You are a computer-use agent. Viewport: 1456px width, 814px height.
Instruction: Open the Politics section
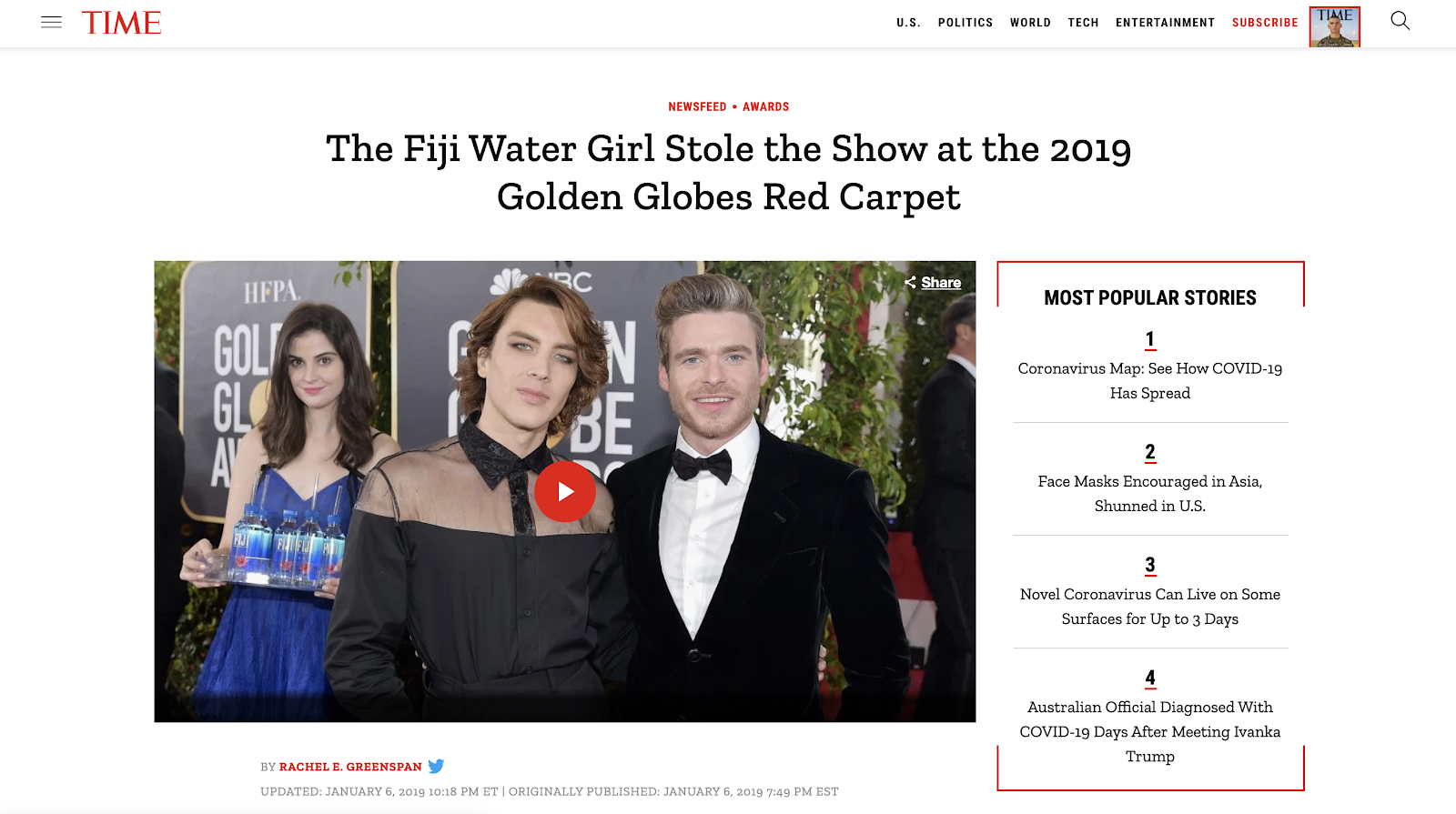(966, 23)
